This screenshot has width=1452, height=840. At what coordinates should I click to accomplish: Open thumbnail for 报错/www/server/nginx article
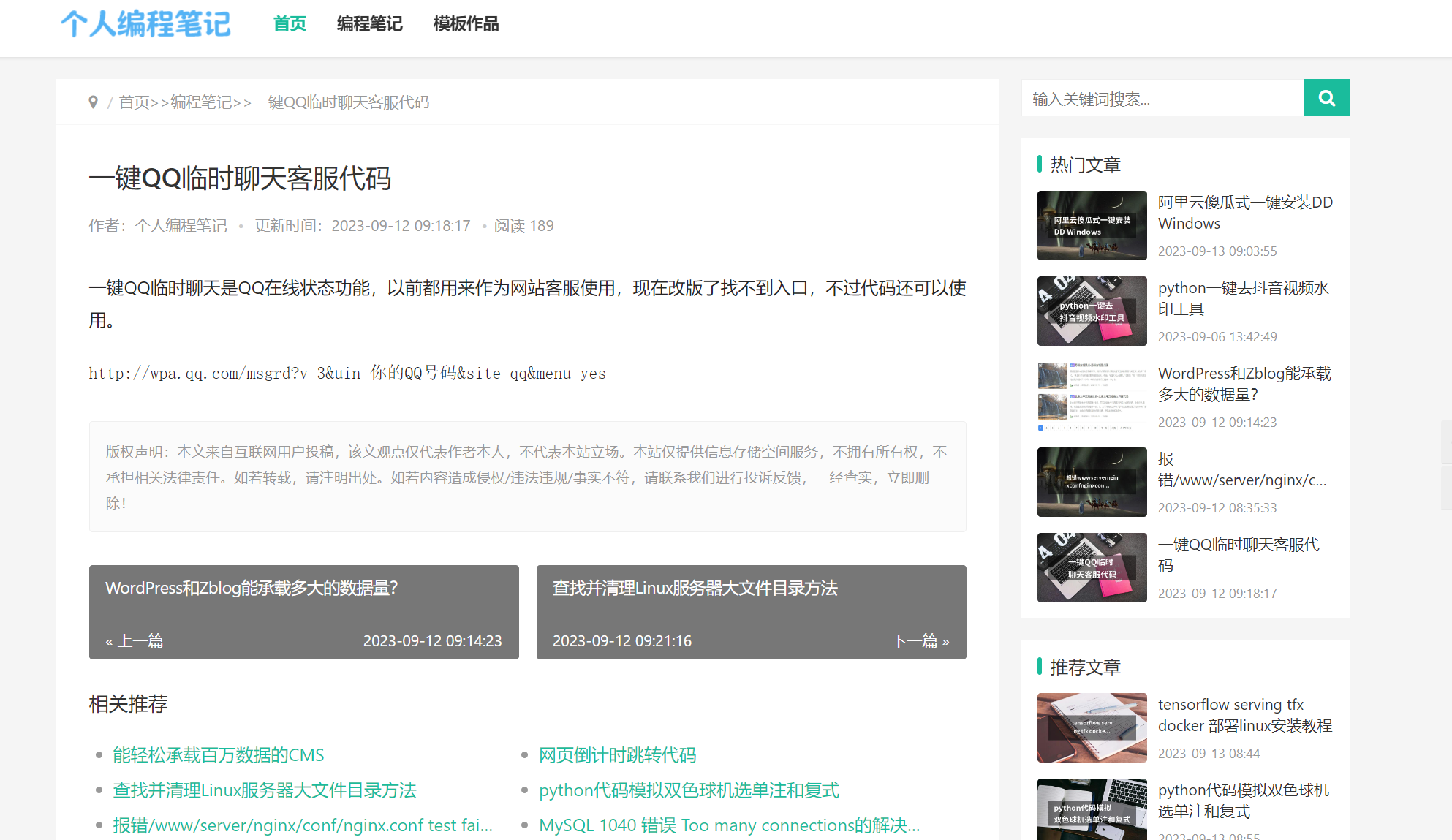[x=1092, y=482]
